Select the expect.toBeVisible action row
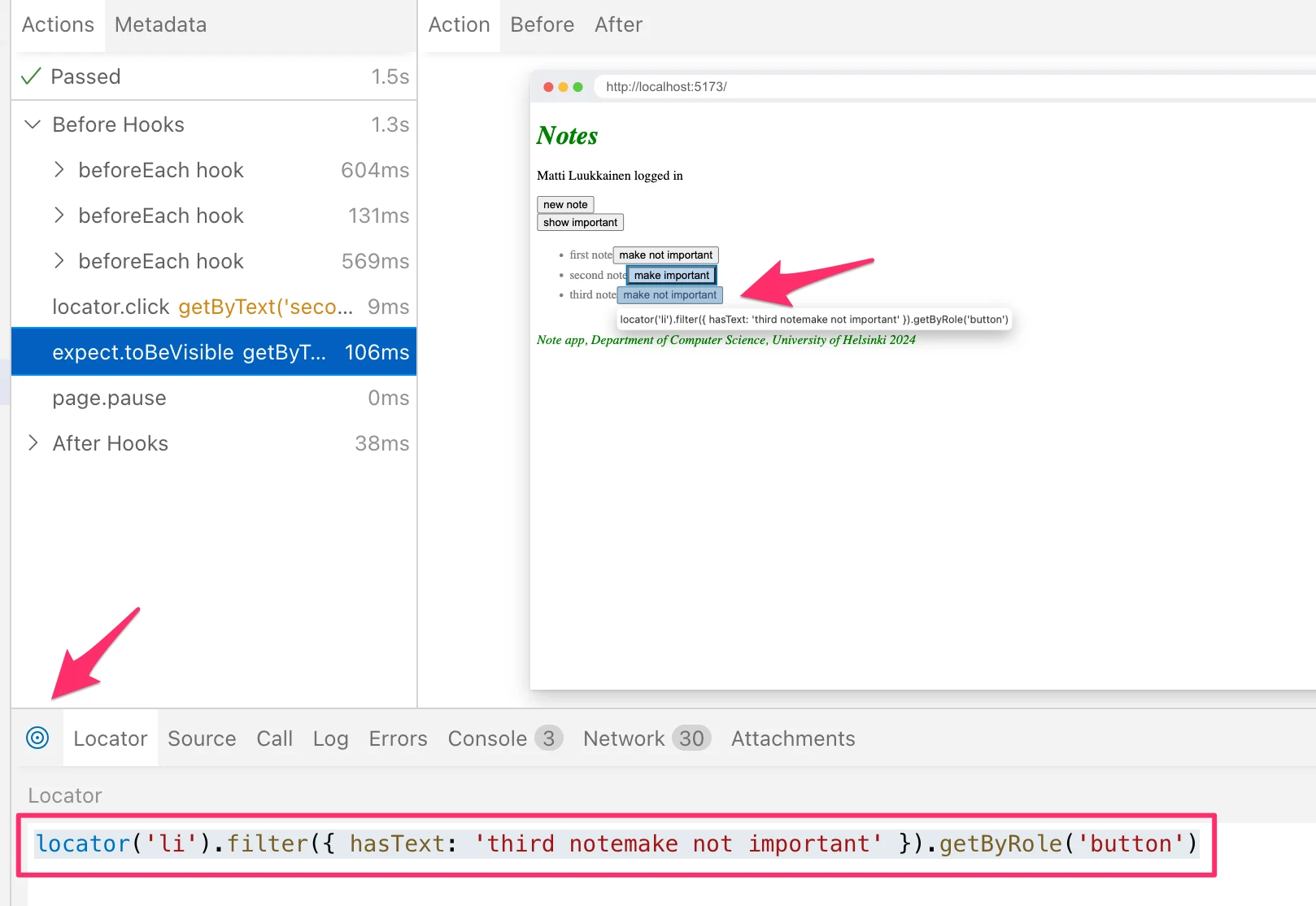The height and width of the screenshot is (906, 1316). (214, 352)
